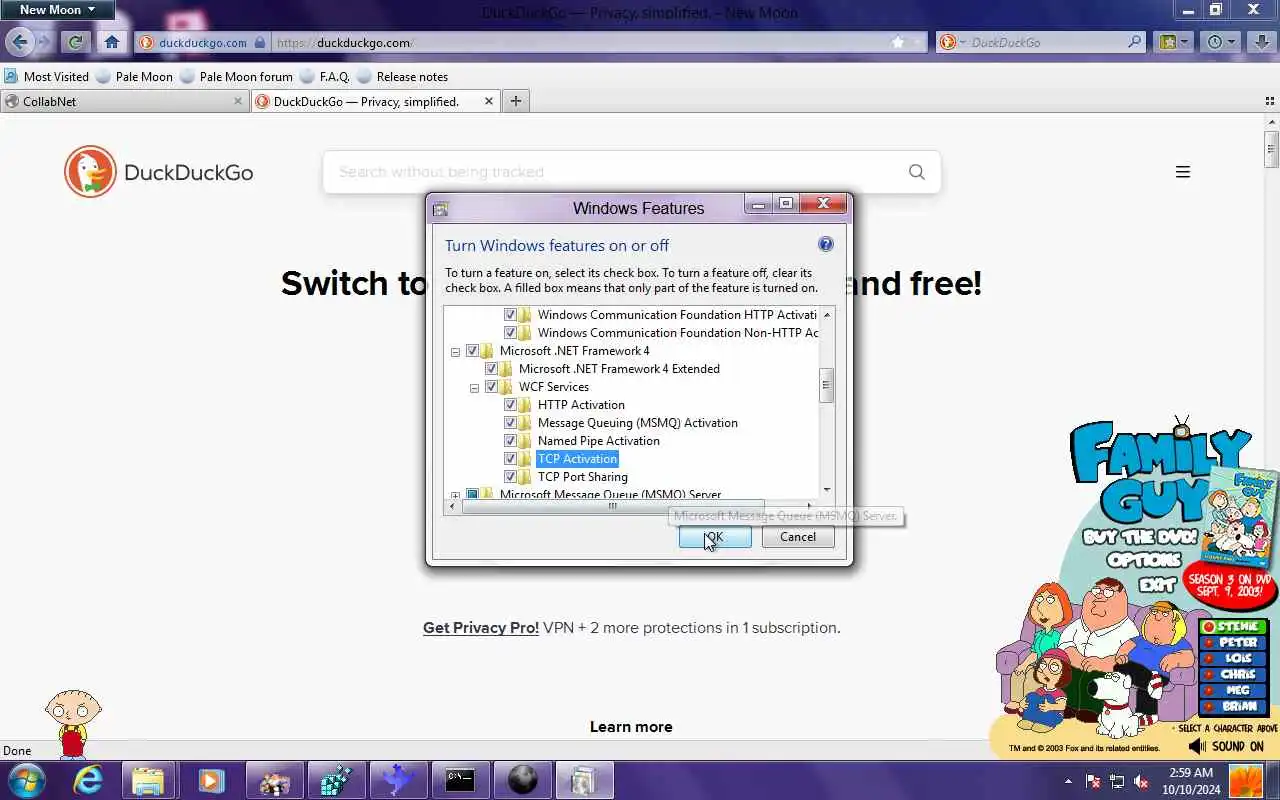The width and height of the screenshot is (1280, 800).
Task: Click the blue bird taskbar icon
Action: click(x=398, y=780)
